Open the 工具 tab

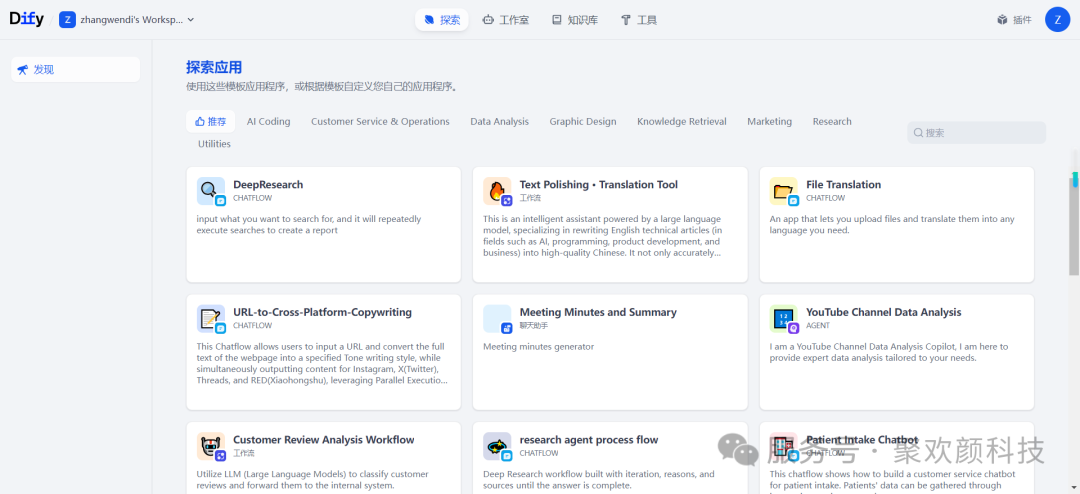[x=638, y=20]
